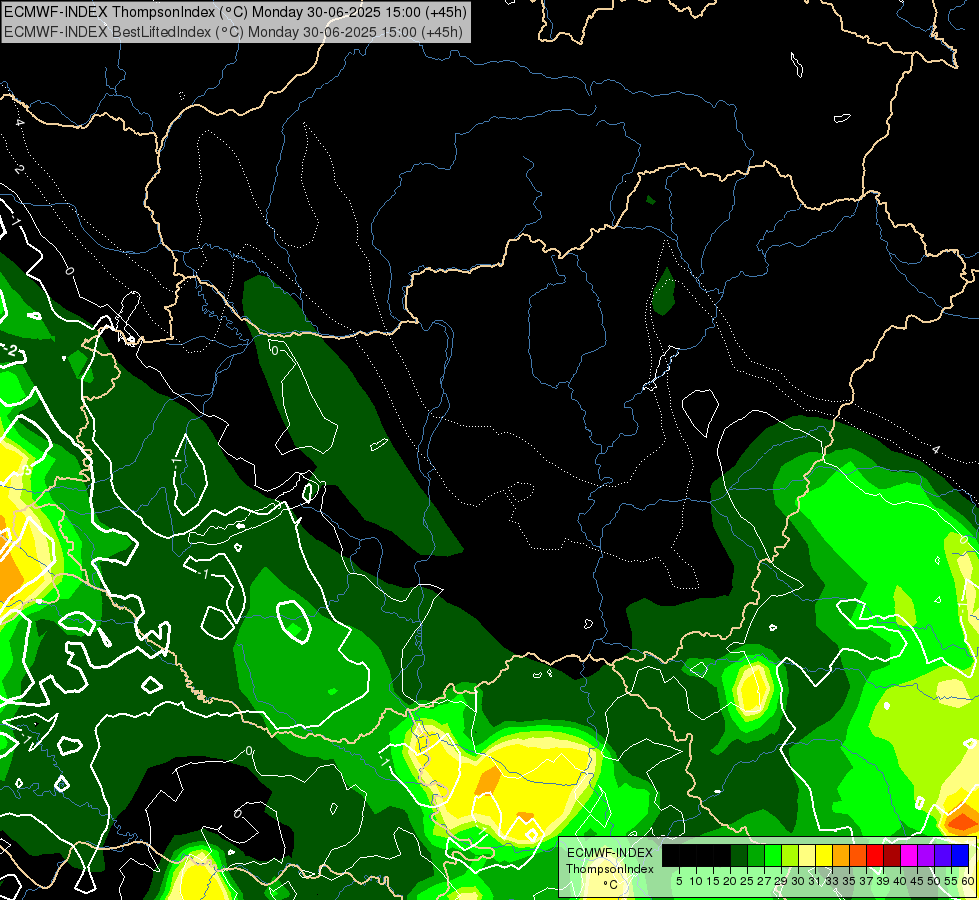
Task: Click the purple 45-50 legend swatch
Action: [926, 855]
